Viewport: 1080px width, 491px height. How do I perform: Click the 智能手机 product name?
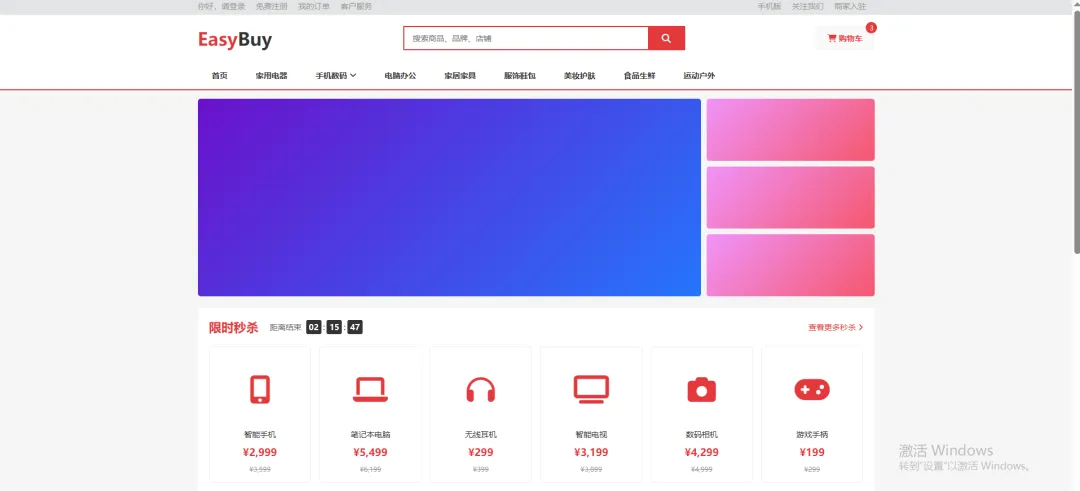tap(260, 435)
